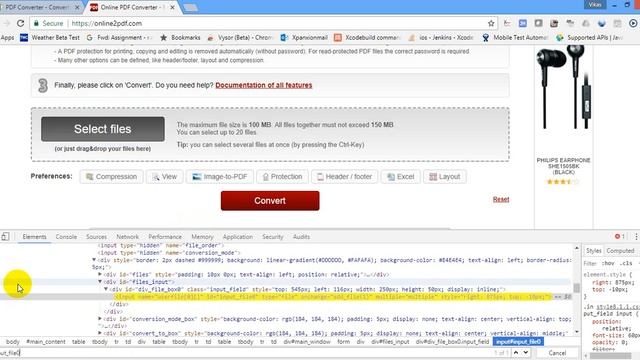Open Xpanxionmail bookmark
The width and height of the screenshot is (640, 360).
tap(304, 38)
